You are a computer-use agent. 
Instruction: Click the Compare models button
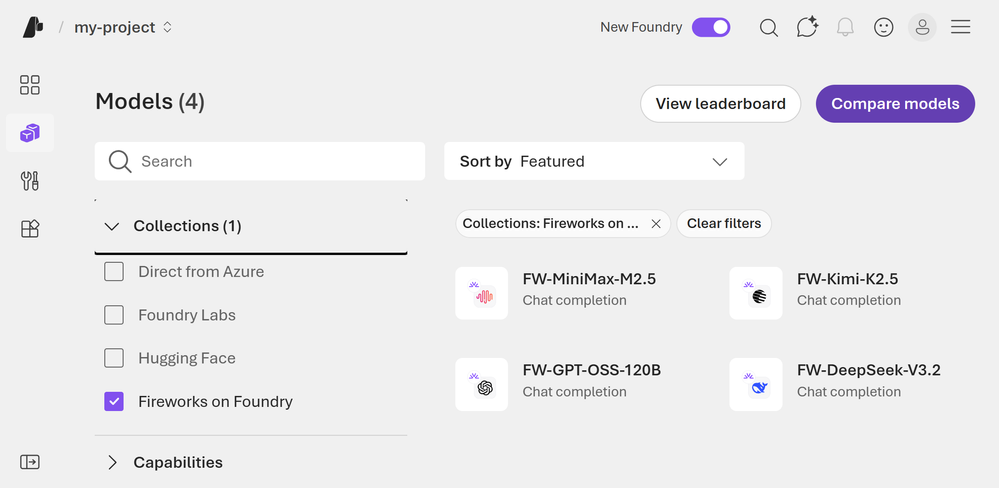(895, 104)
